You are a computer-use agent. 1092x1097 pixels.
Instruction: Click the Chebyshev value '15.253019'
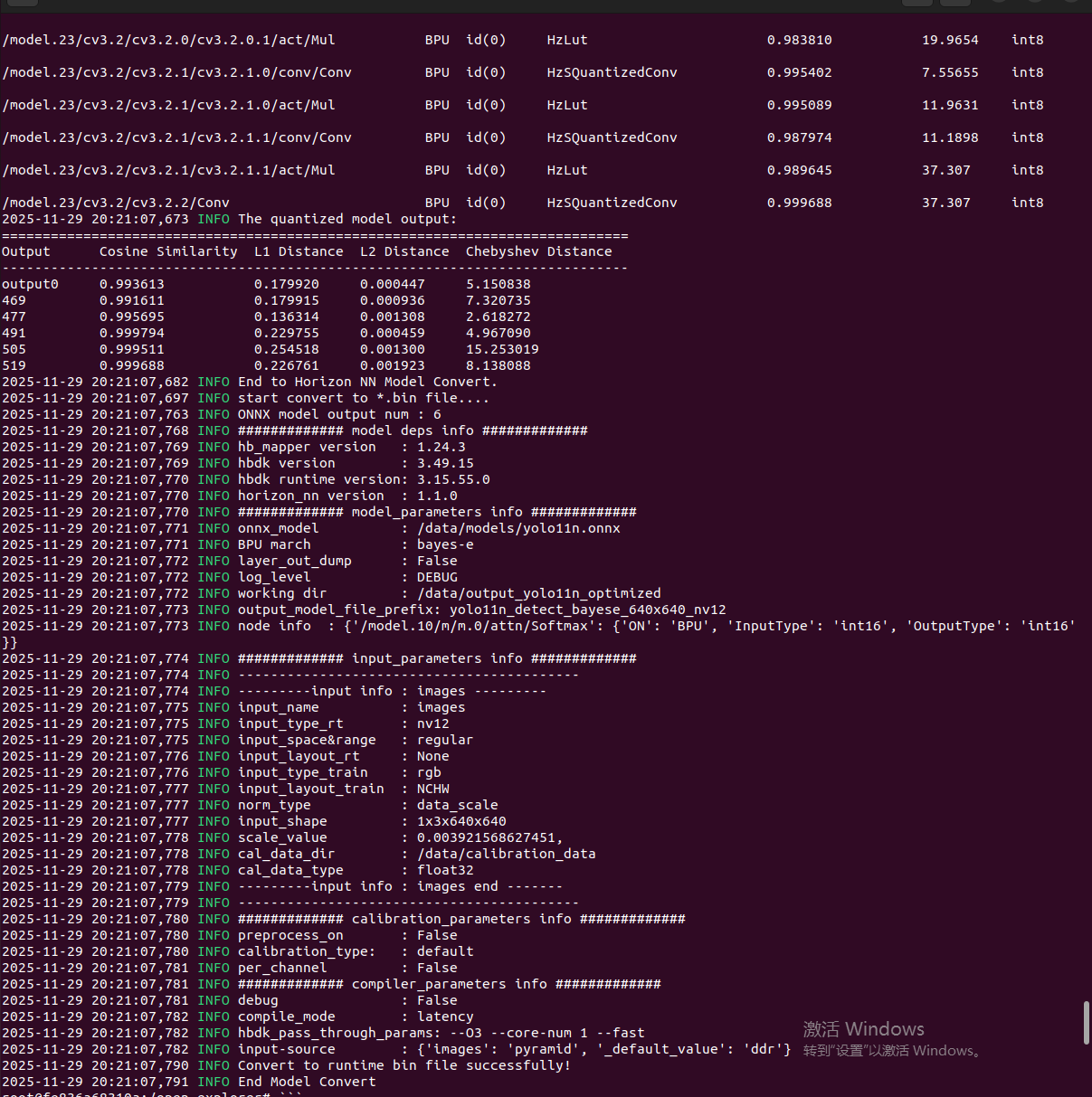(x=502, y=349)
